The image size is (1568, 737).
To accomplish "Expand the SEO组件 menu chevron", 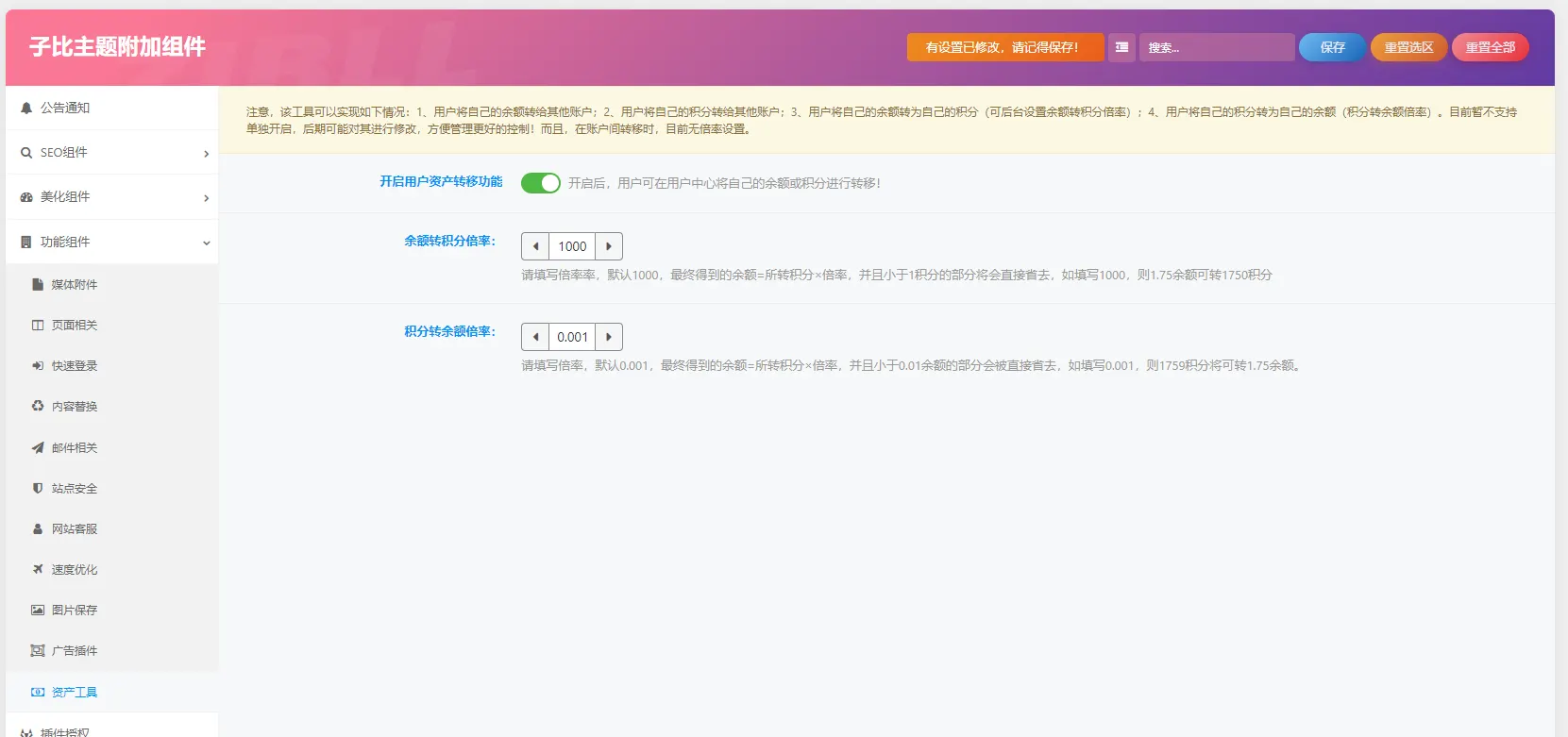I will pos(207,154).
